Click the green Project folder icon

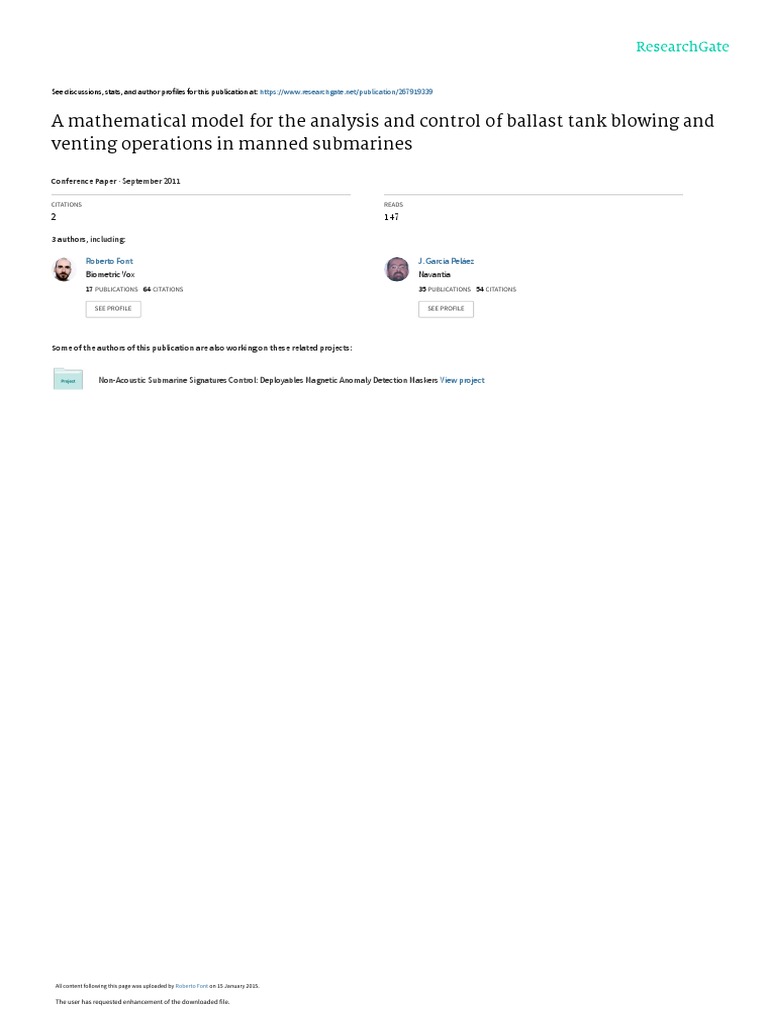point(68,379)
